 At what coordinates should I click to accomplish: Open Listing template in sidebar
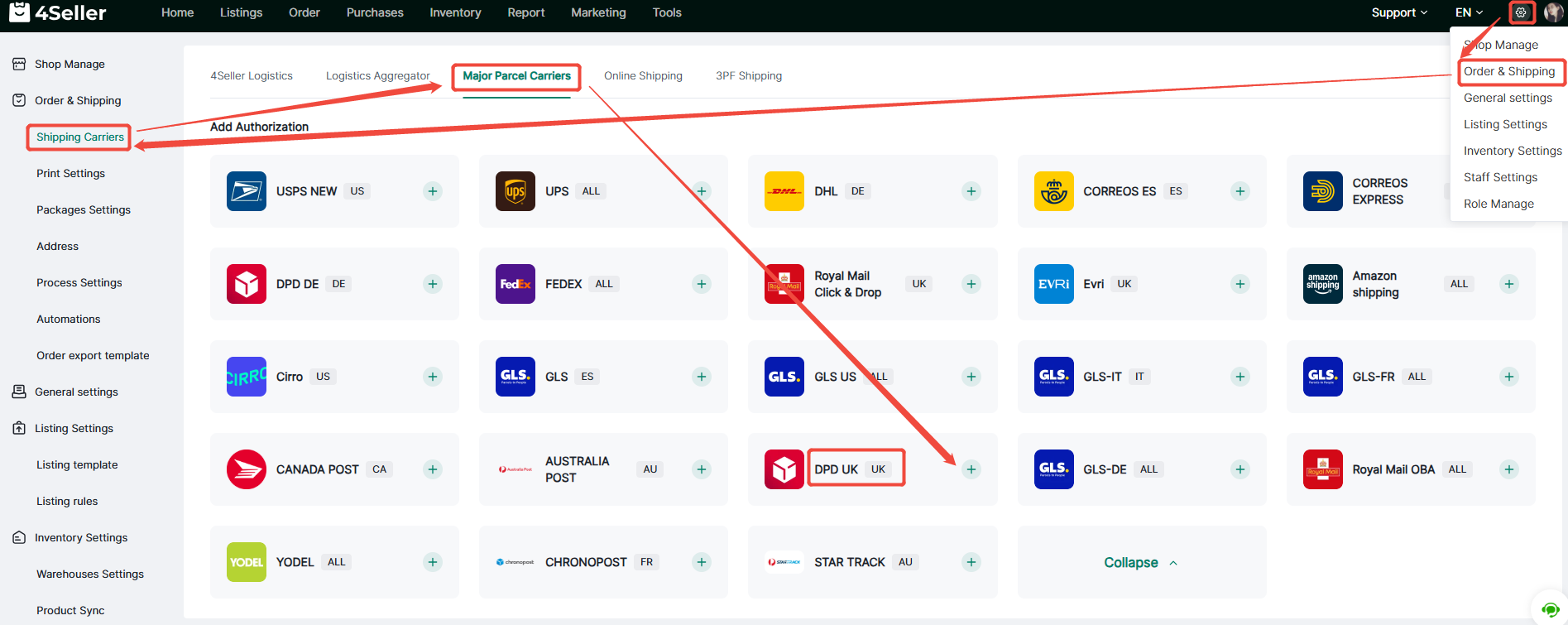[77, 464]
